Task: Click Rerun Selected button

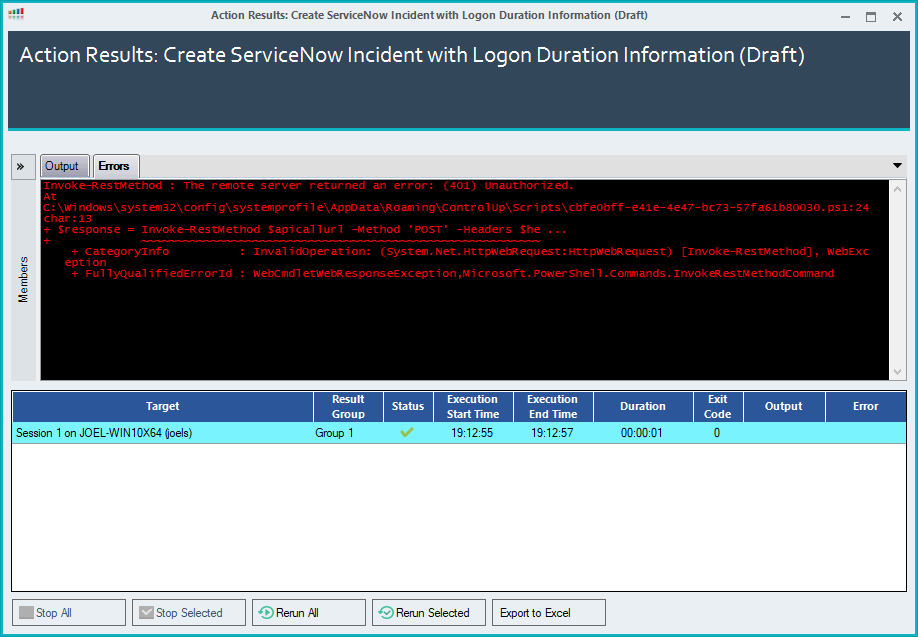Action: (x=429, y=612)
